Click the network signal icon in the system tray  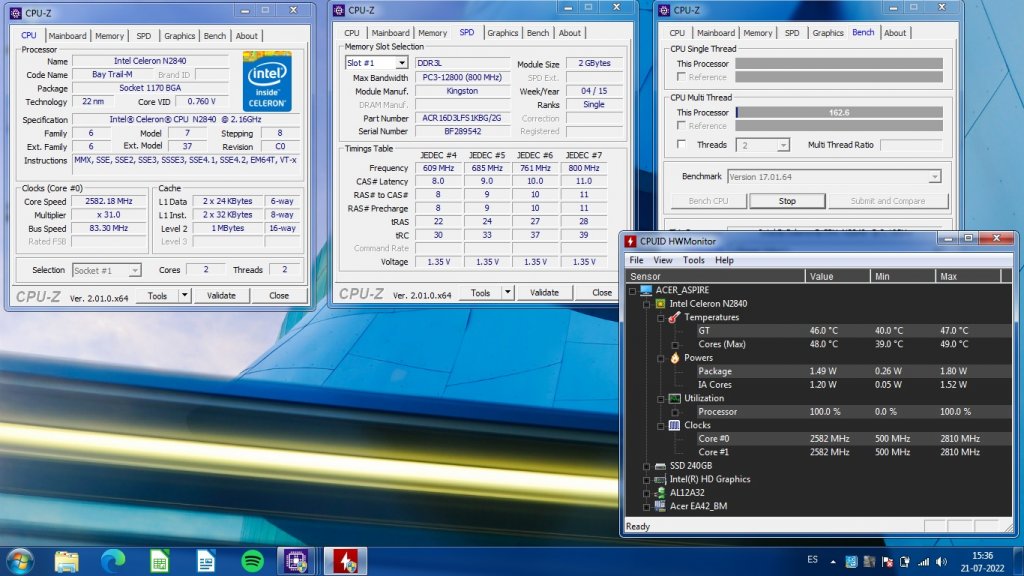tap(923, 562)
